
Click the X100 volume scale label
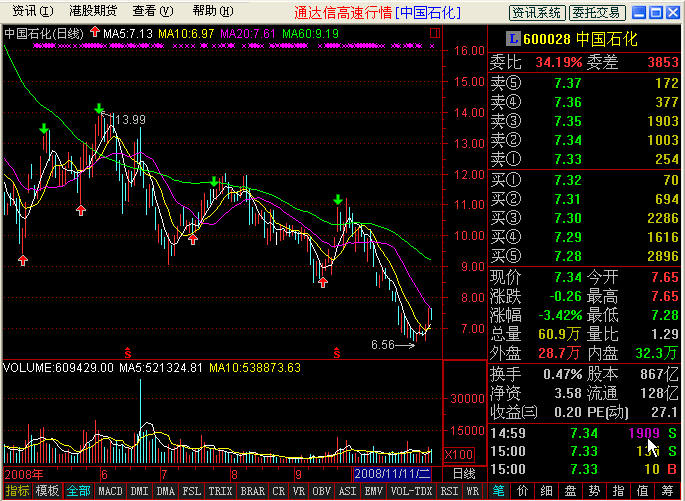[458, 455]
